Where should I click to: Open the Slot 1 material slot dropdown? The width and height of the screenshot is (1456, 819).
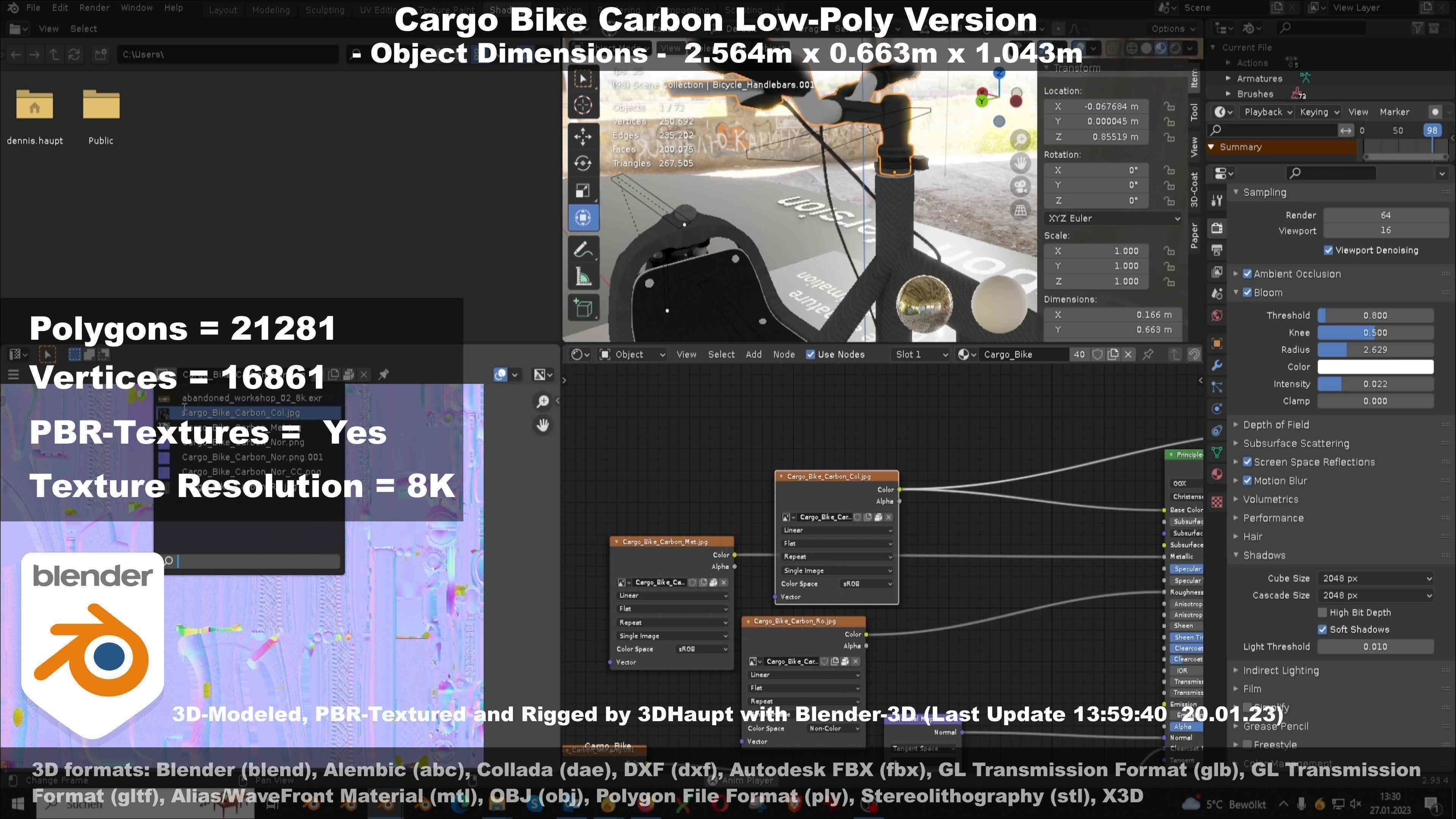point(921,355)
